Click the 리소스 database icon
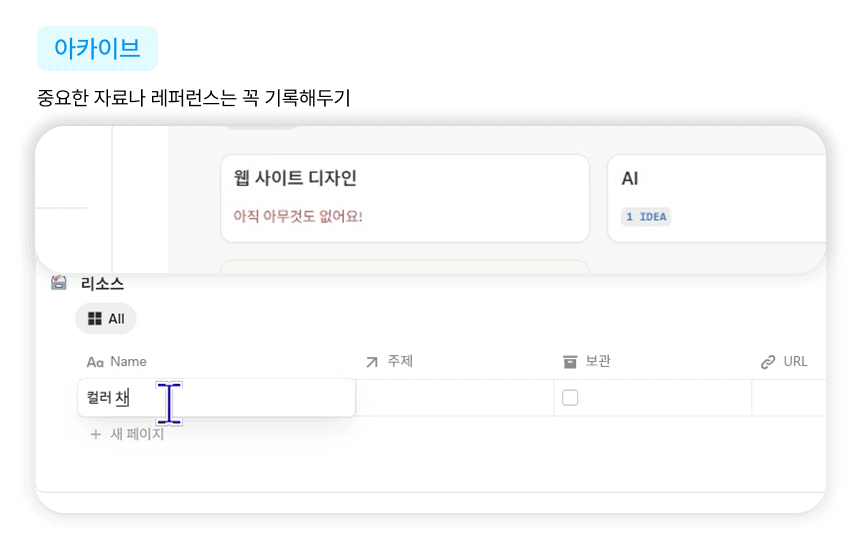 pos(59,283)
